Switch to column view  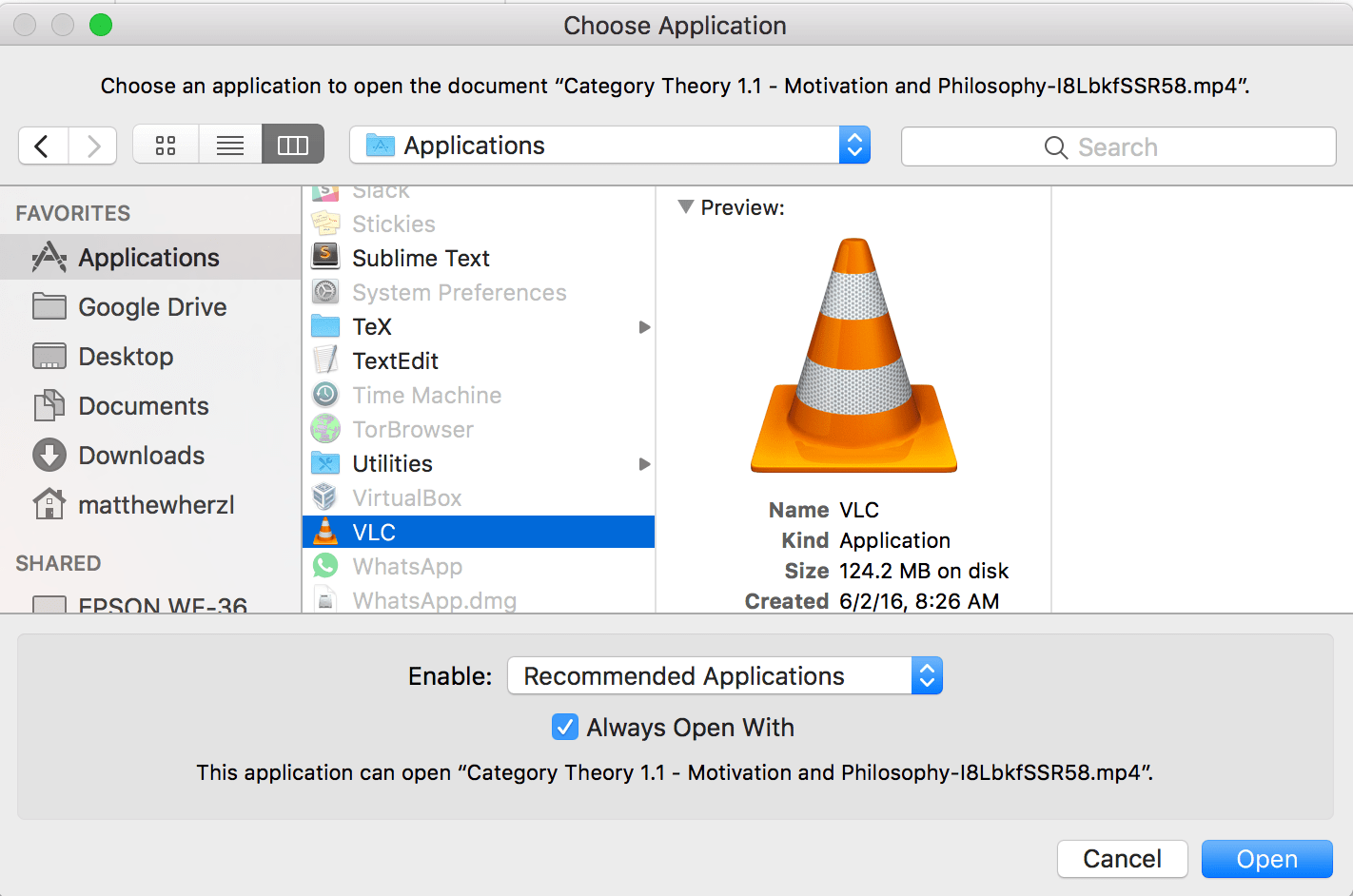coord(293,146)
